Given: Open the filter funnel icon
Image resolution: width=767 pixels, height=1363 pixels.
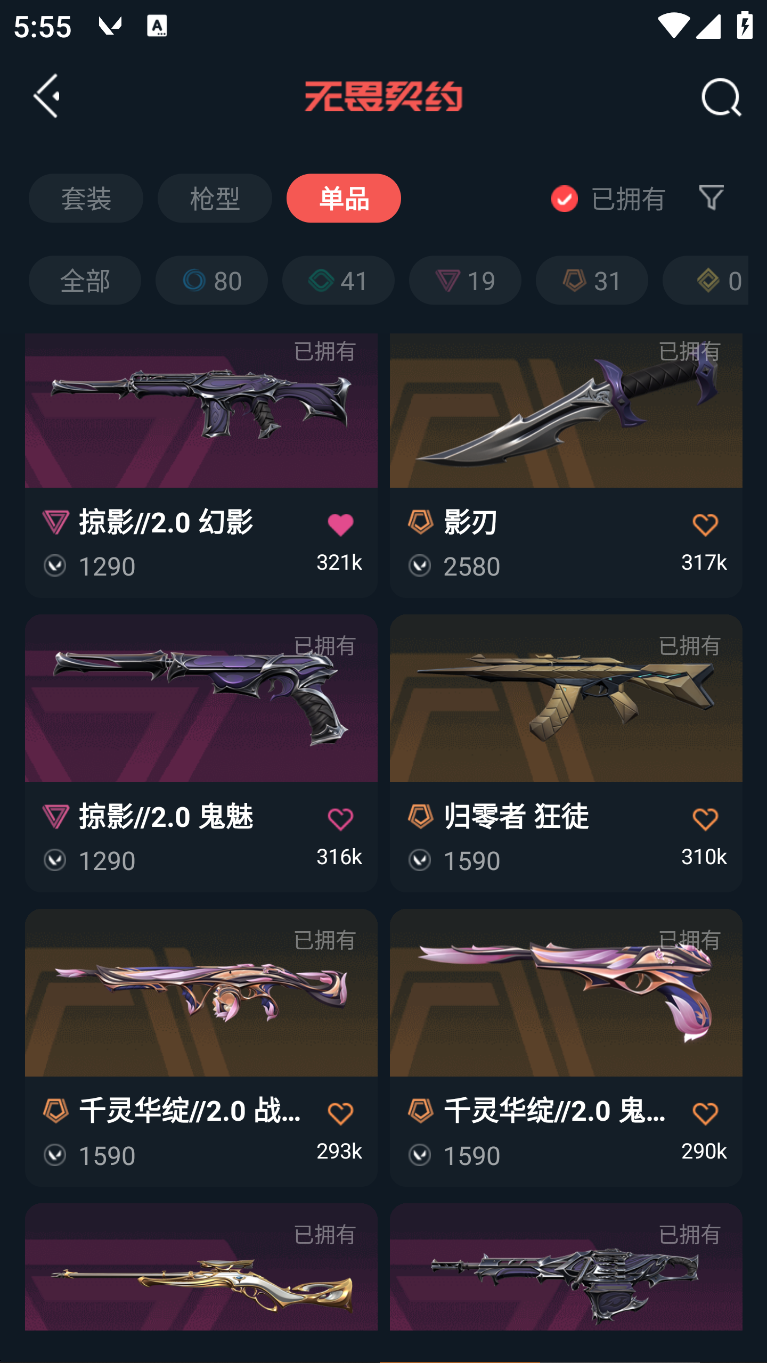Looking at the screenshot, I should click(711, 197).
